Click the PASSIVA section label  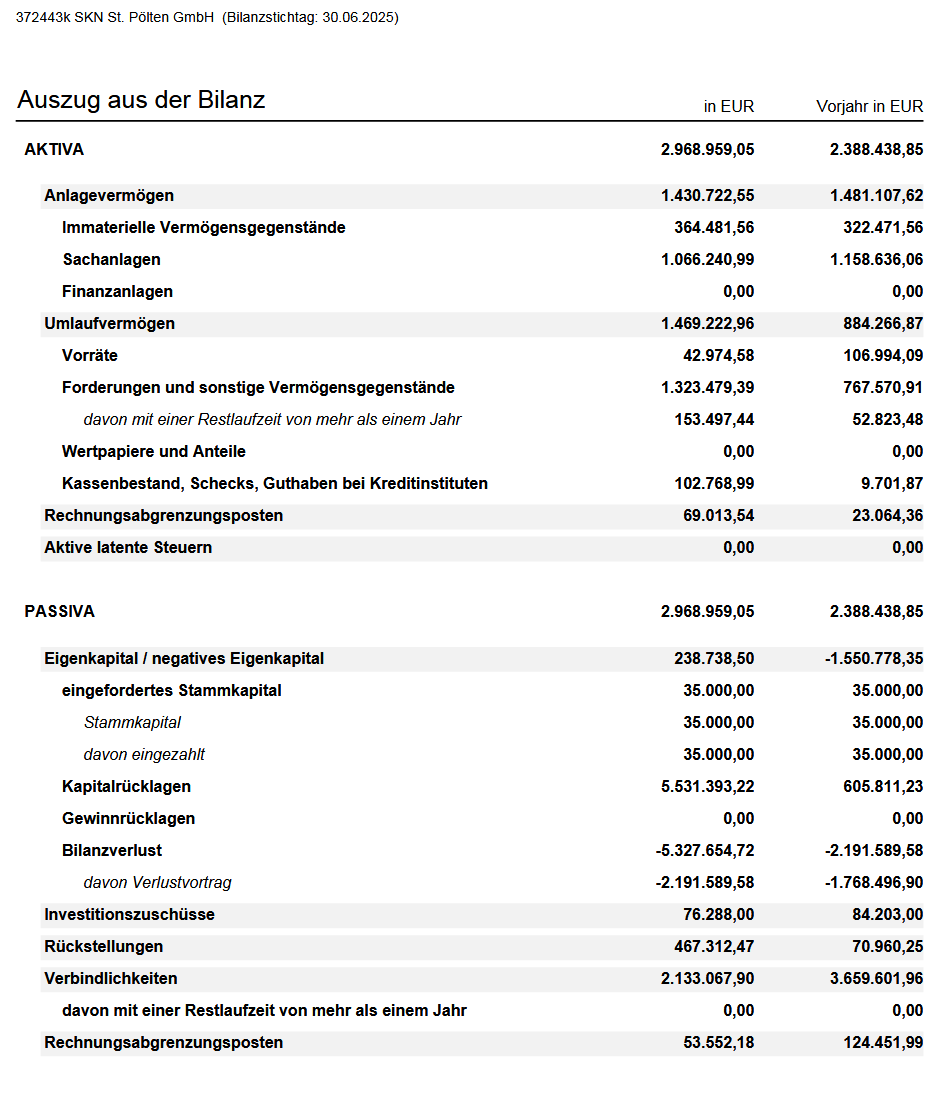[x=59, y=612]
